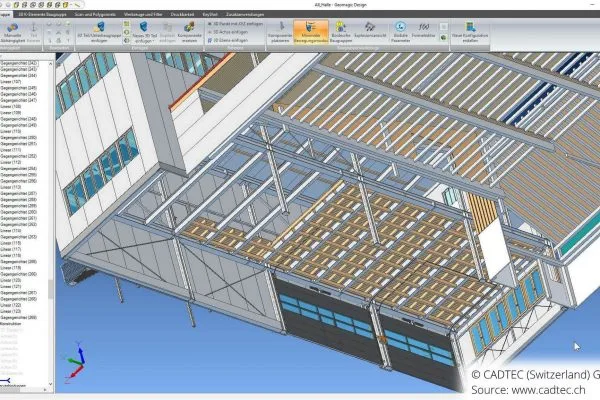Select tree item Gegengerichtet (245)

(19, 88)
